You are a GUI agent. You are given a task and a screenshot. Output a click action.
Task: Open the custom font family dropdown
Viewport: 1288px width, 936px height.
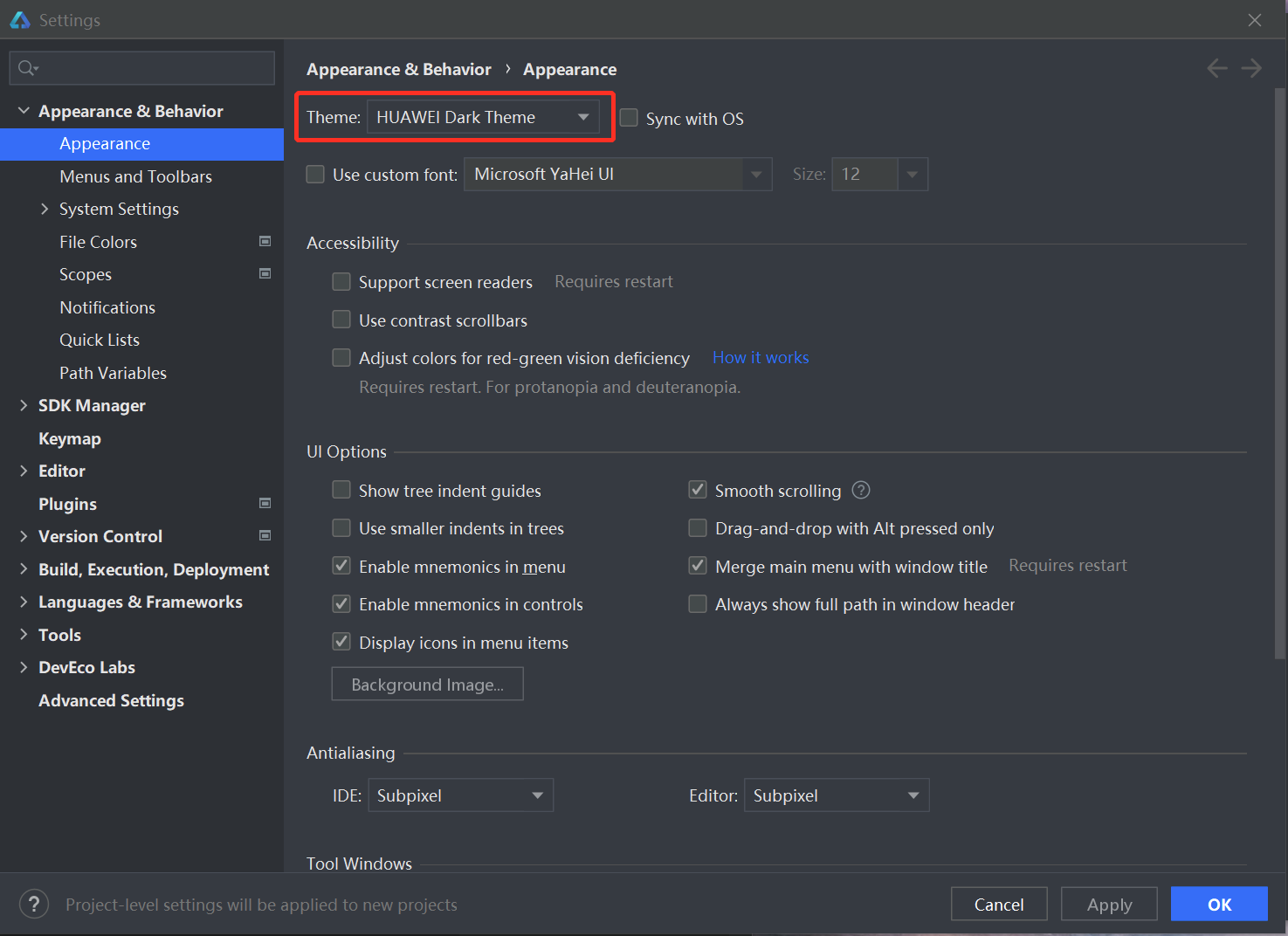click(x=617, y=174)
